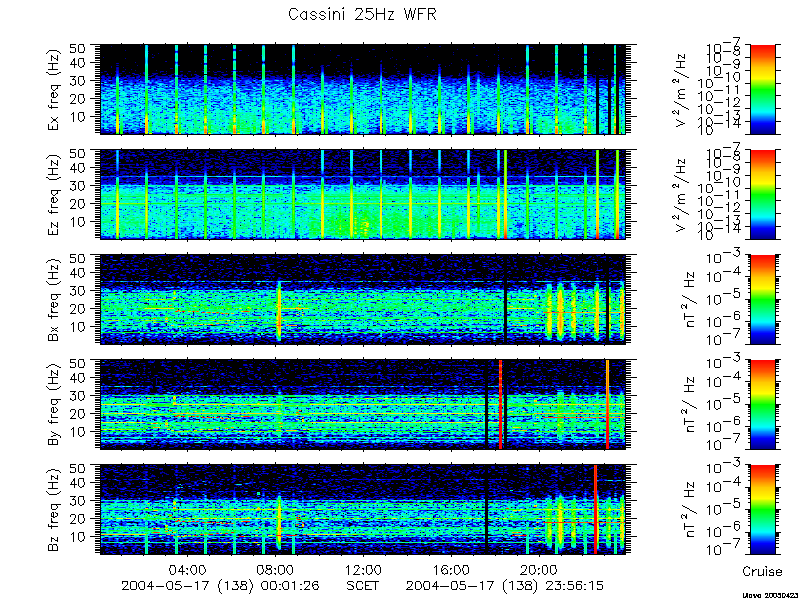Image resolution: width=800 pixels, height=600 pixels.
Task: Click the "04:00" time tick label
Action: [x=189, y=569]
